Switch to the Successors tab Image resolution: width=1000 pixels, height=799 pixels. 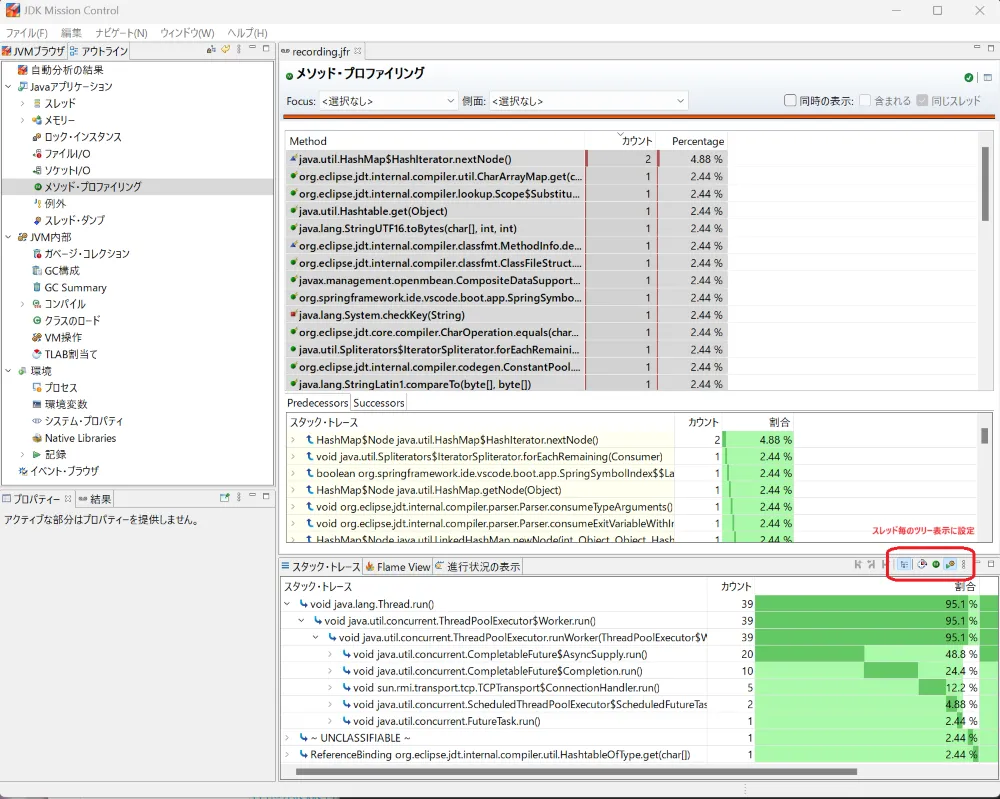click(379, 403)
